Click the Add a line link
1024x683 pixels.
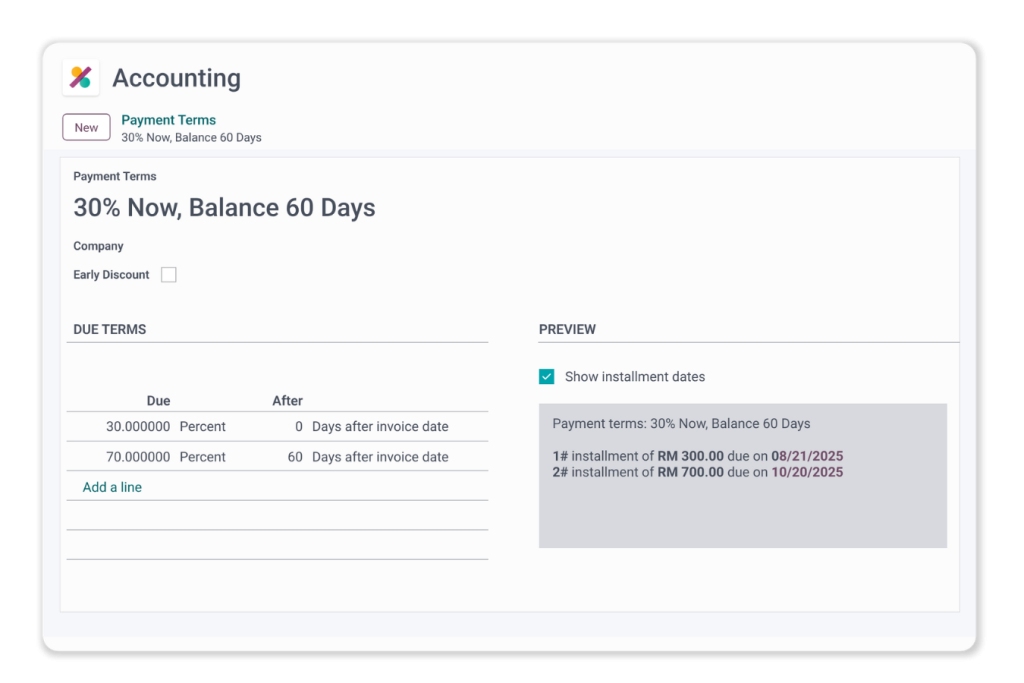[x=112, y=488]
